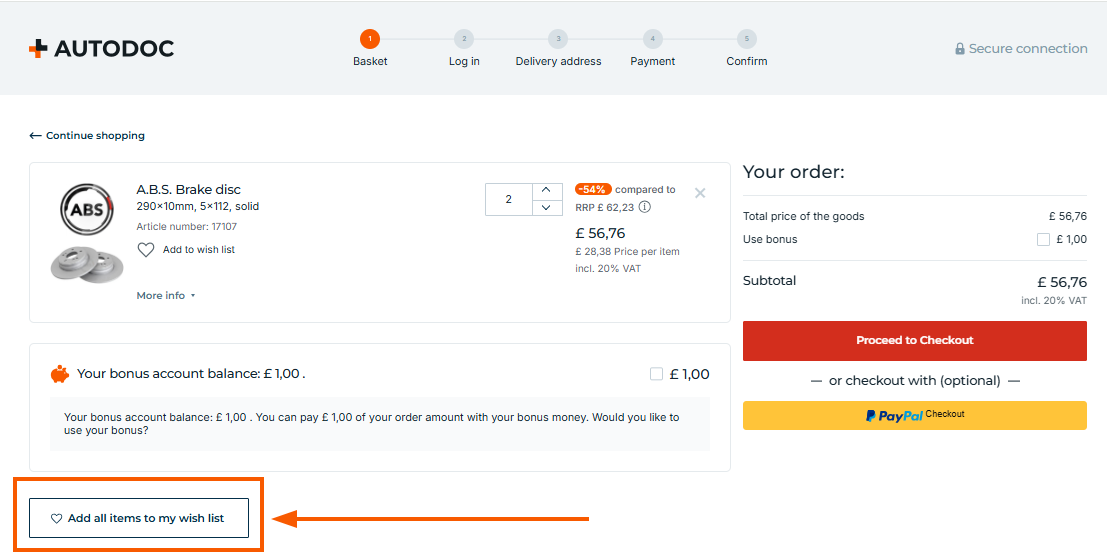The width and height of the screenshot is (1107, 554).
Task: Decrease brake disc quantity
Action: click(546, 207)
